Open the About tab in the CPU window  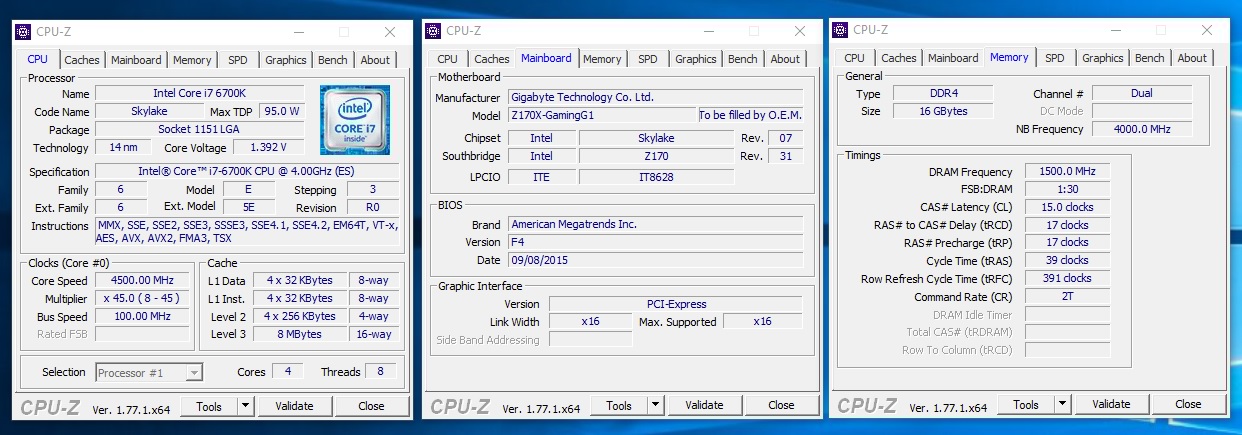click(x=375, y=60)
